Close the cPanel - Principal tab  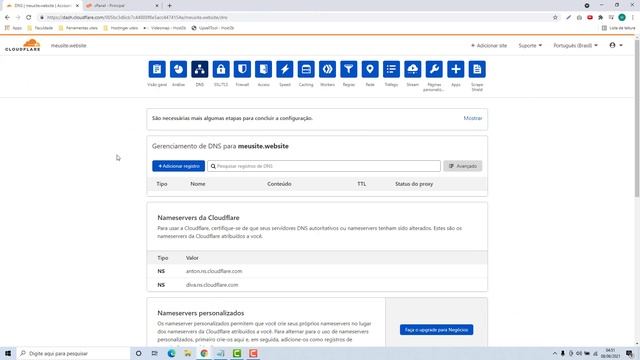pos(157,6)
